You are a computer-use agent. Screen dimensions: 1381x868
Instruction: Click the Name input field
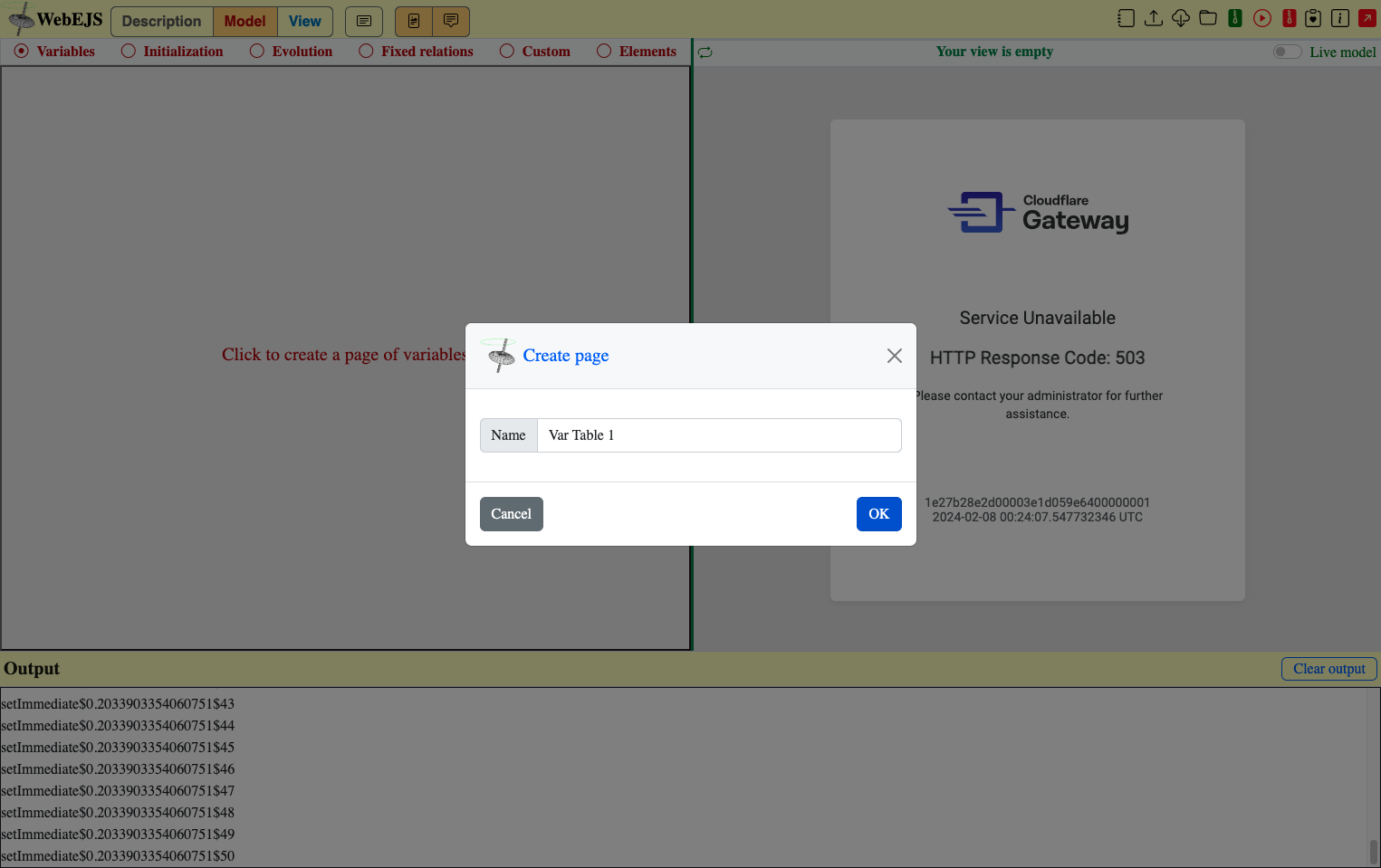720,435
